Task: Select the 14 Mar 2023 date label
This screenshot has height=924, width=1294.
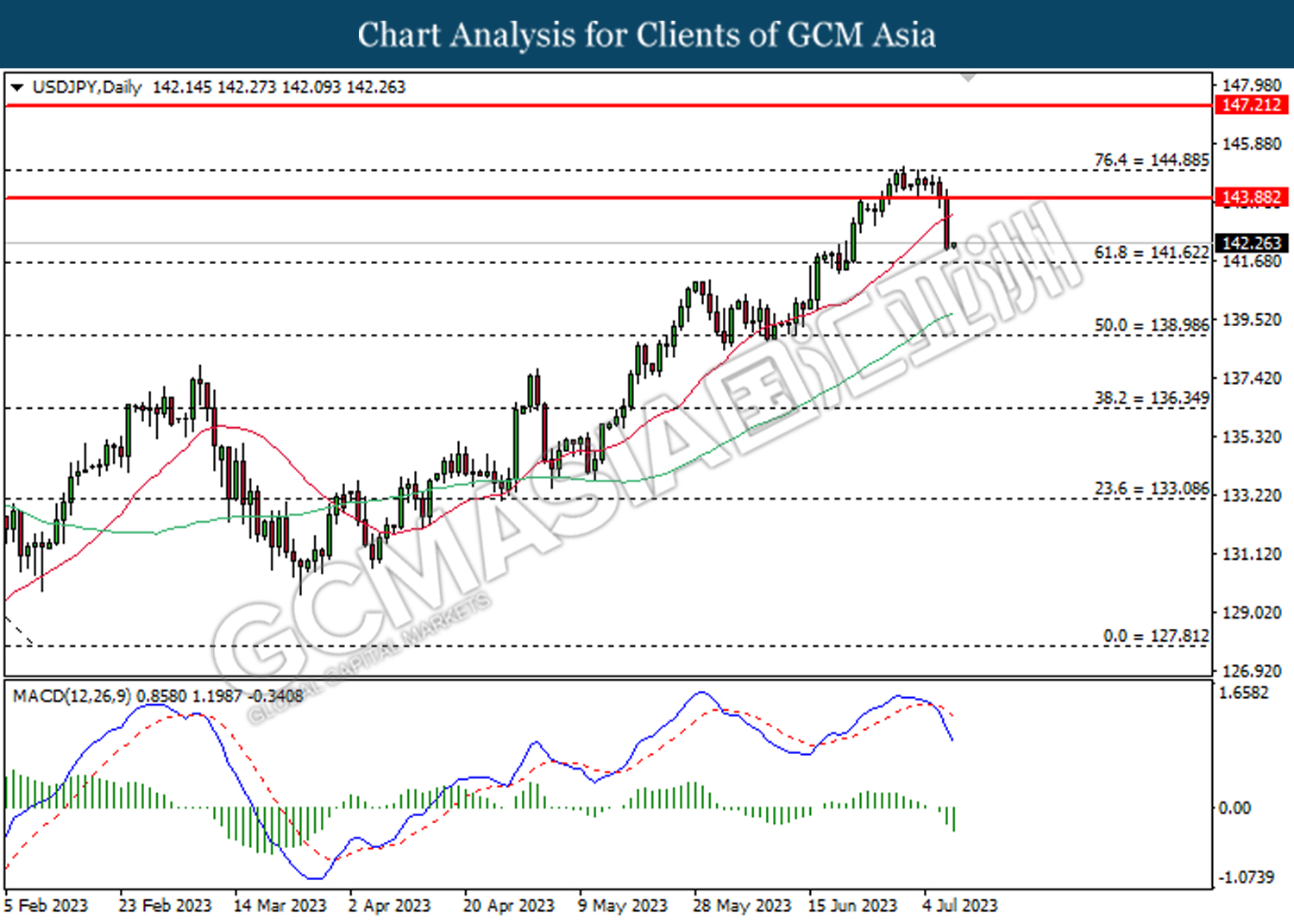Action: click(280, 905)
